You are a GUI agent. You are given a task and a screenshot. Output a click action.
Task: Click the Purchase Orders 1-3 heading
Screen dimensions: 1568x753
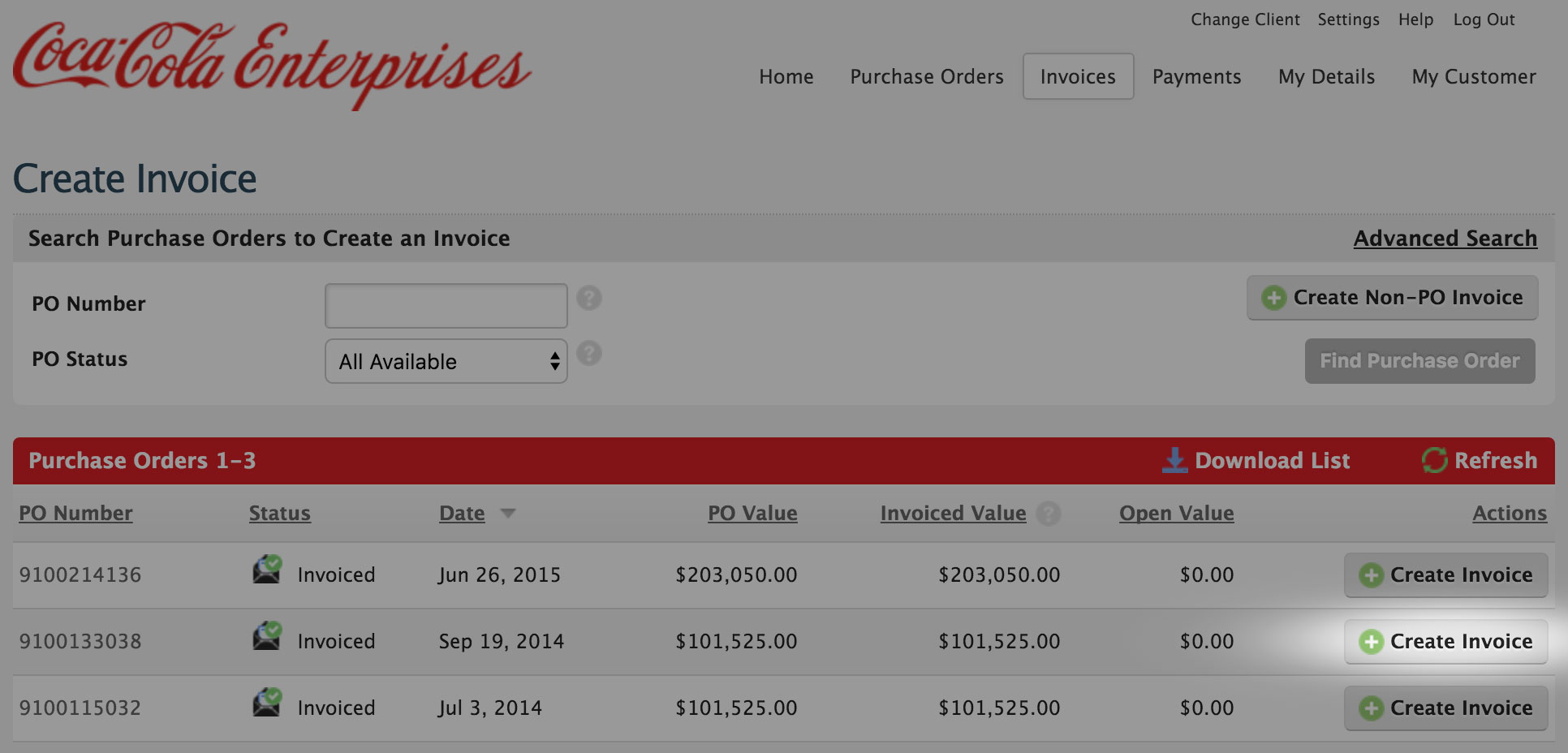142,460
